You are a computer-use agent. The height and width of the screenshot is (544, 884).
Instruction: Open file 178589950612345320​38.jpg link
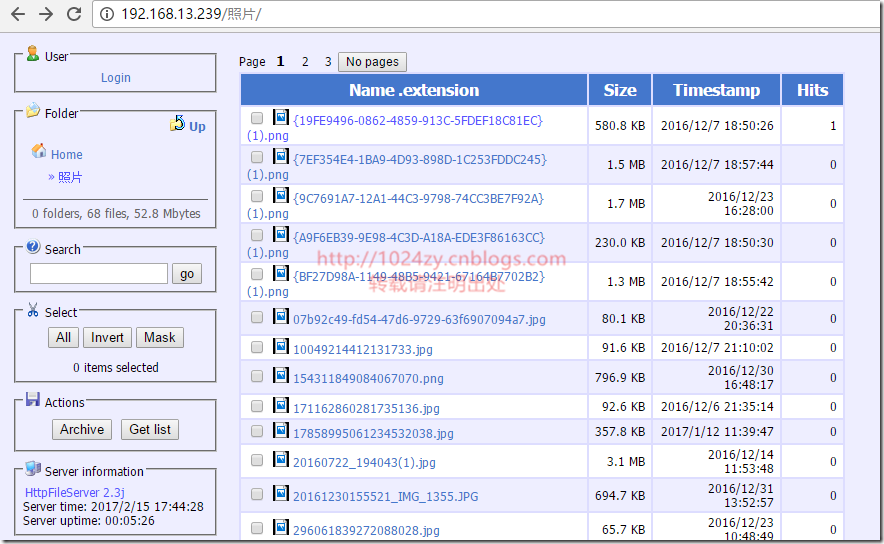pos(373,434)
